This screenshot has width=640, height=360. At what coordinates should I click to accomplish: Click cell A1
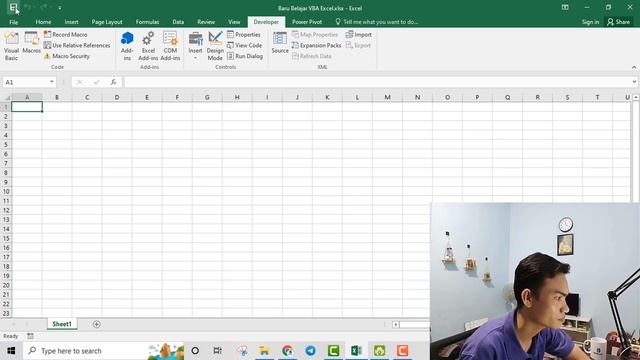[x=27, y=107]
